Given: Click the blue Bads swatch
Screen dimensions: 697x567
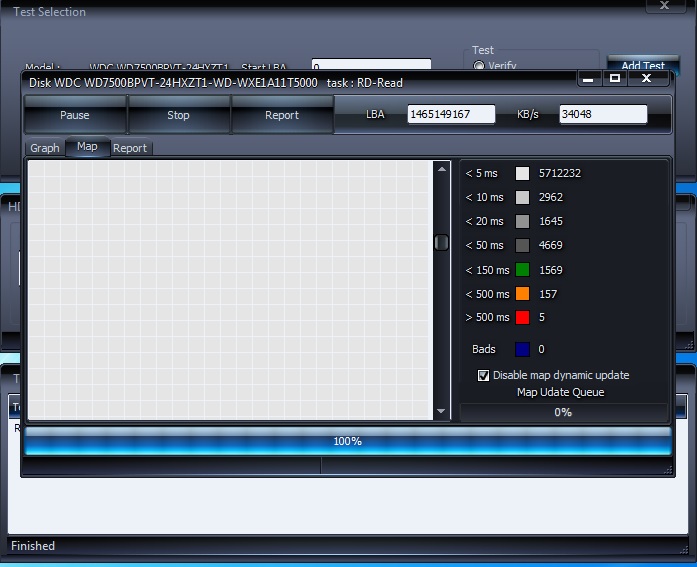Looking at the screenshot, I should (x=522, y=349).
